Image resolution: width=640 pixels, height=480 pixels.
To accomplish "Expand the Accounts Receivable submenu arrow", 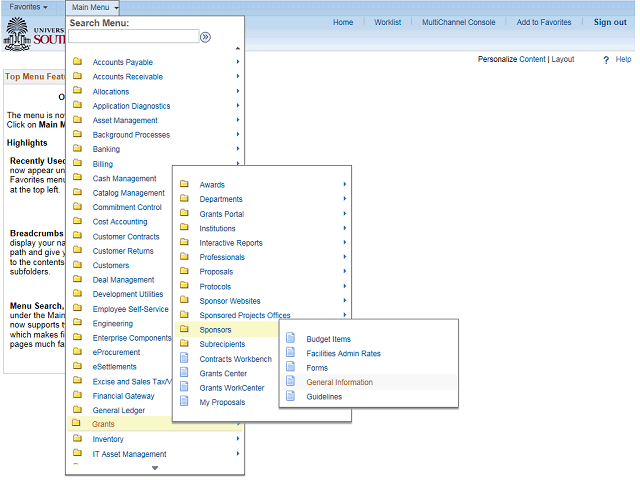I will (x=238, y=76).
